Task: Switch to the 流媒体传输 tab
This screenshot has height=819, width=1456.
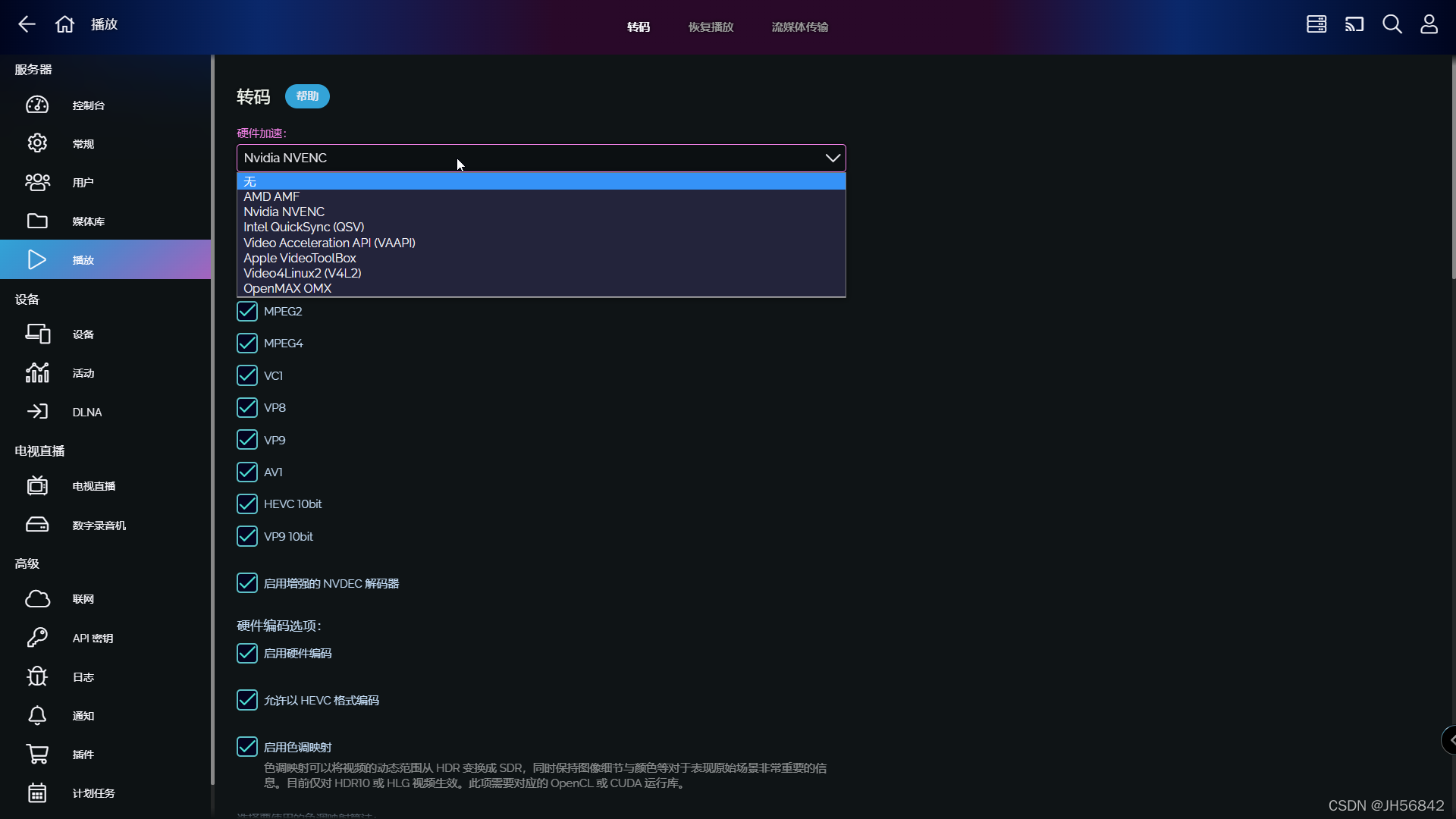Action: [x=799, y=27]
